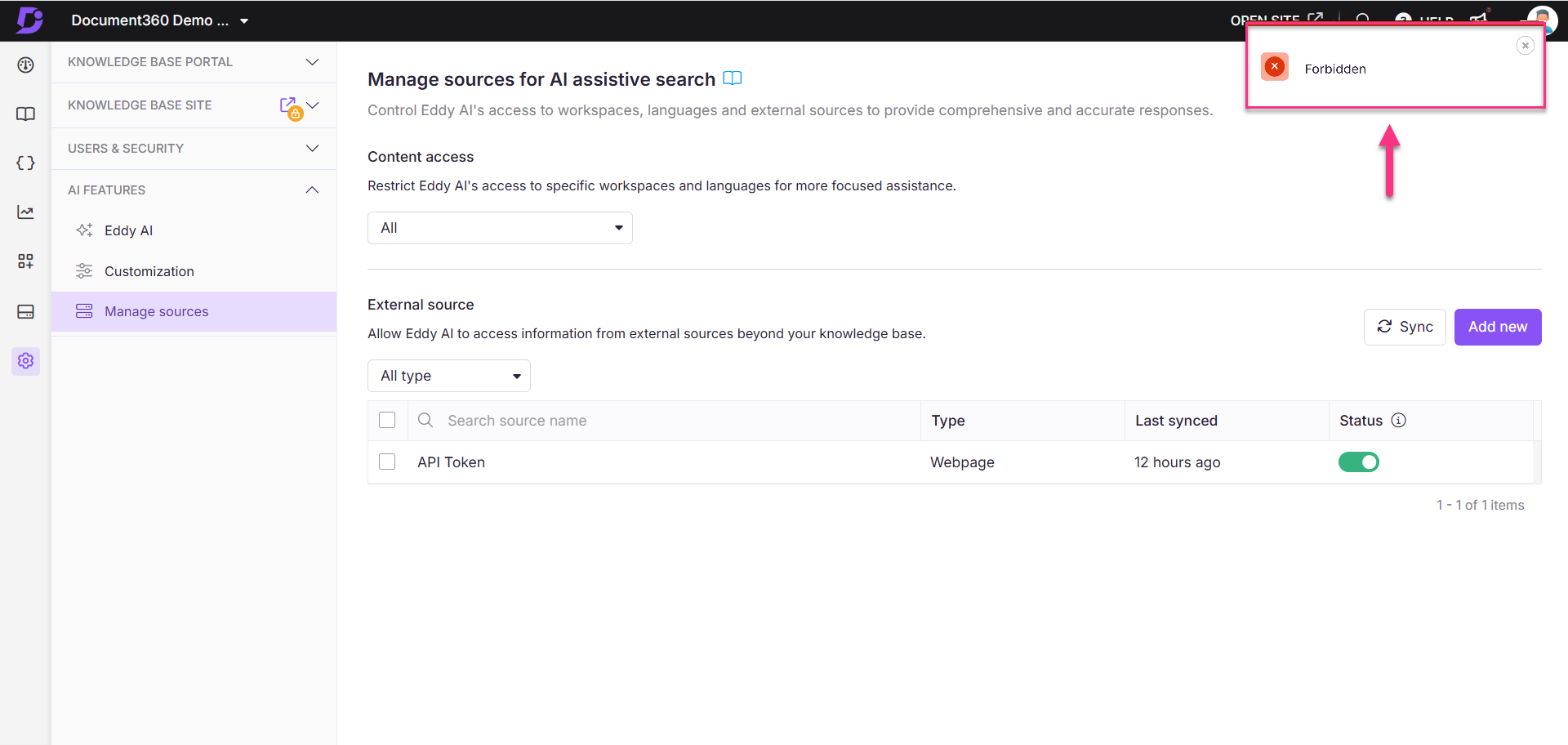The image size is (1568, 745).
Task: Open the announcements megaphone icon
Action: pos(1480,18)
